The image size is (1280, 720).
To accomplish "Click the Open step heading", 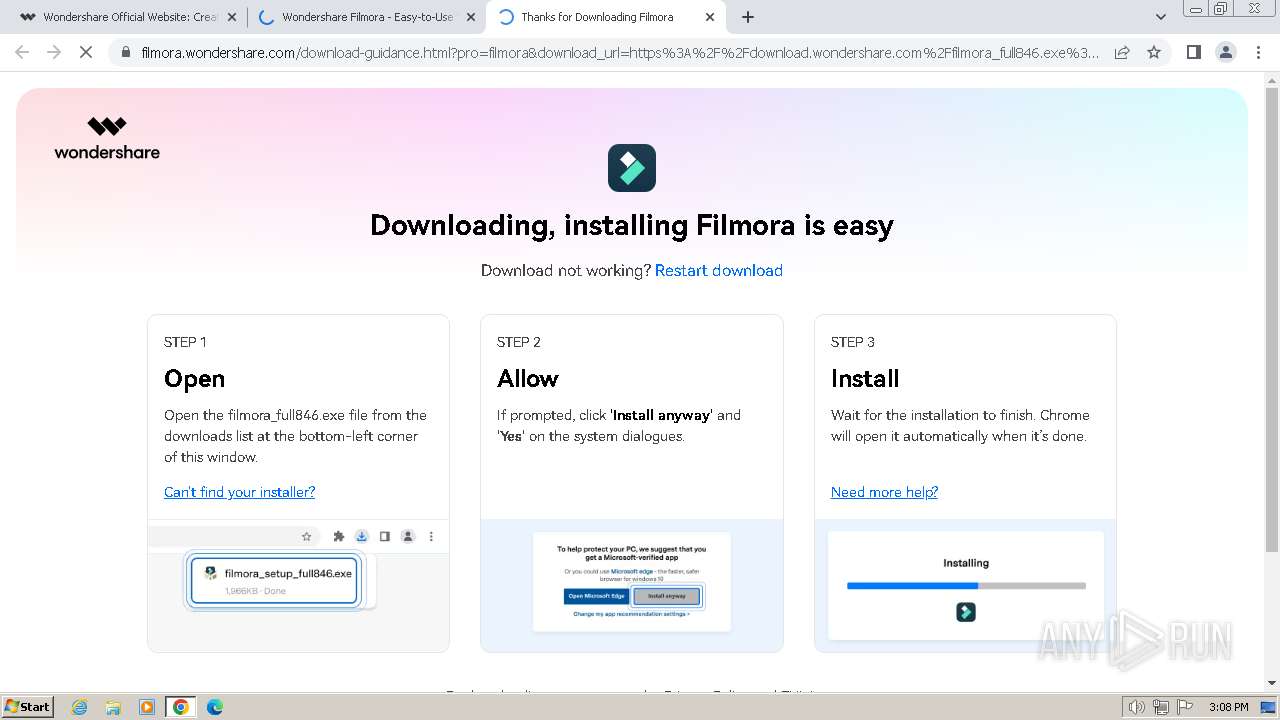I will pyautogui.click(x=194, y=379).
